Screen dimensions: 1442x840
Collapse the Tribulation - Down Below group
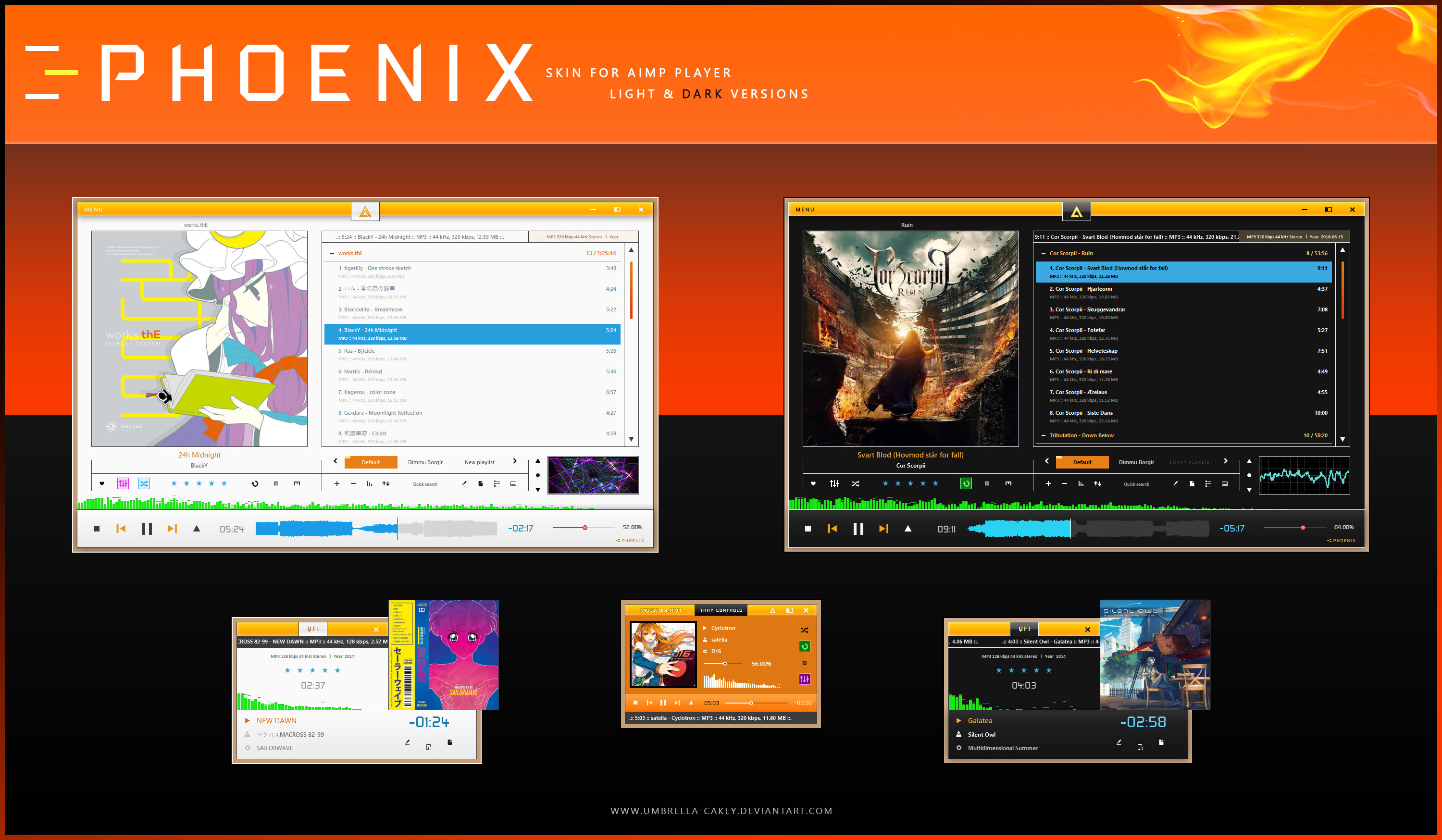[x=1043, y=435]
